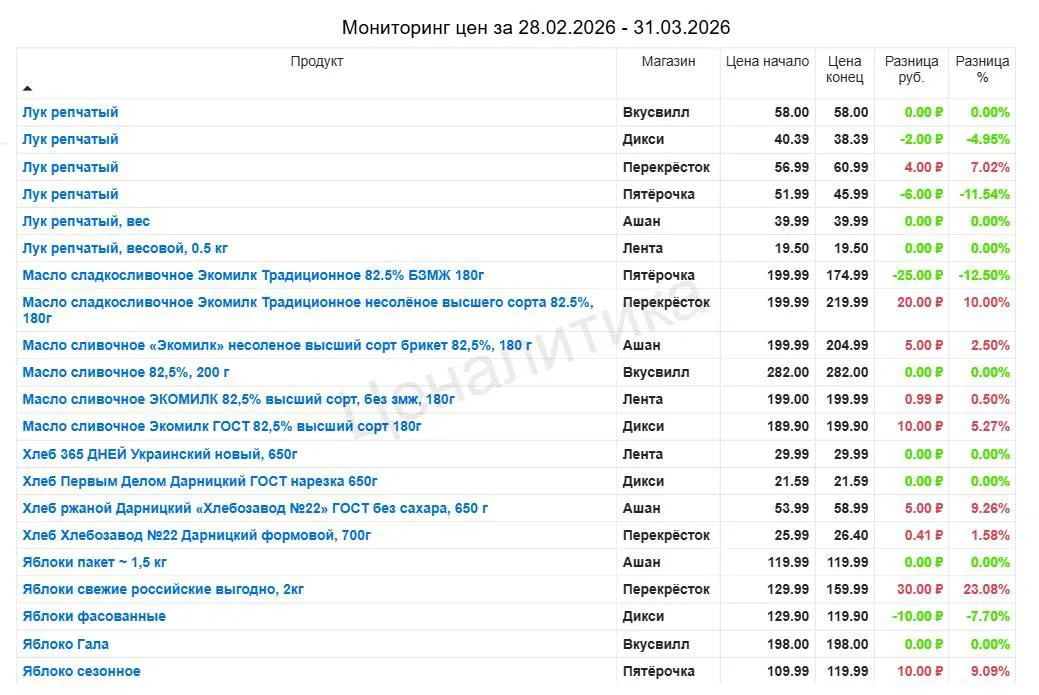Screen dimensions: 1039x695
Task: Open Яблоки пакет ~ 1,5 кг link
Action: [x=95, y=562]
